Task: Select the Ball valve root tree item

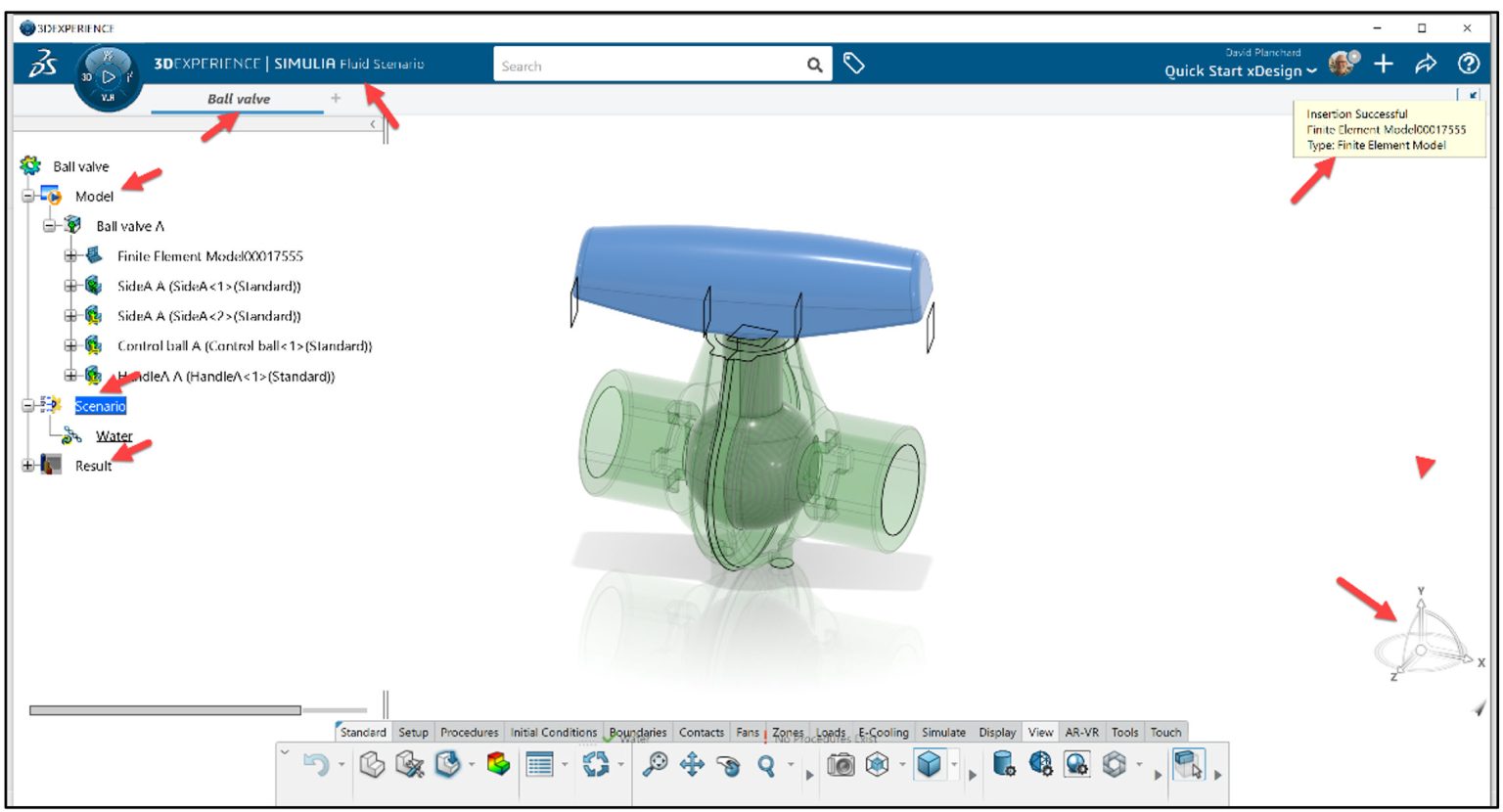Action: 80,166
